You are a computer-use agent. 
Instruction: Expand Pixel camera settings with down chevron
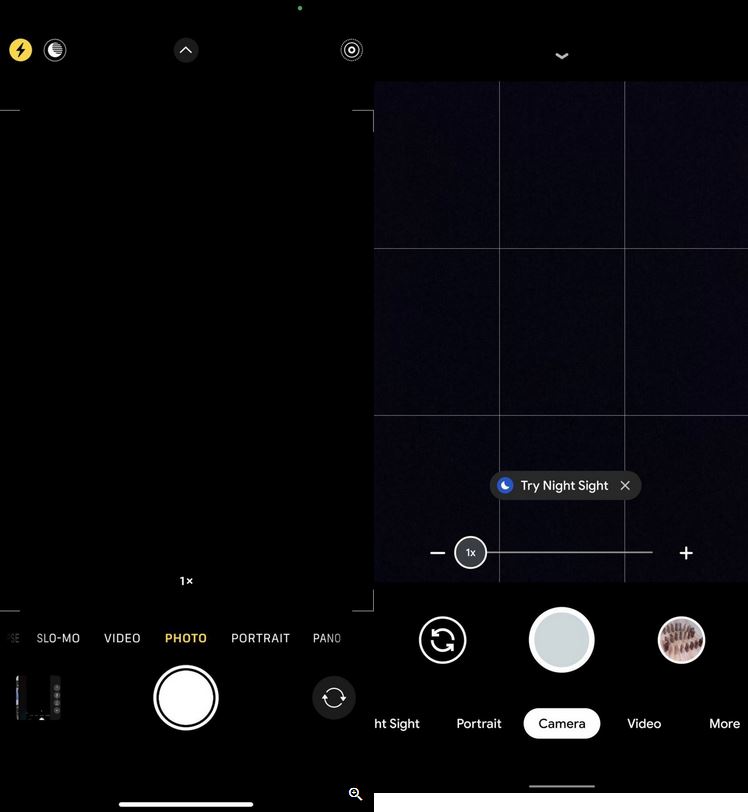[561, 56]
